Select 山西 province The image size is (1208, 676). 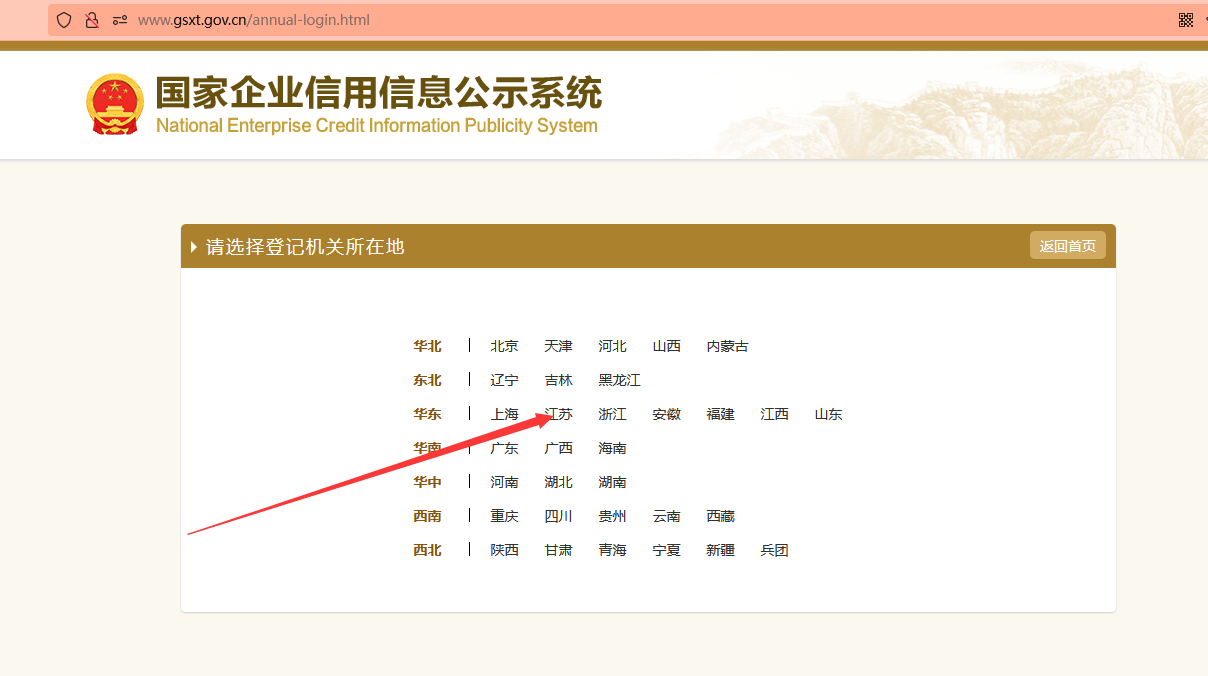[667, 346]
